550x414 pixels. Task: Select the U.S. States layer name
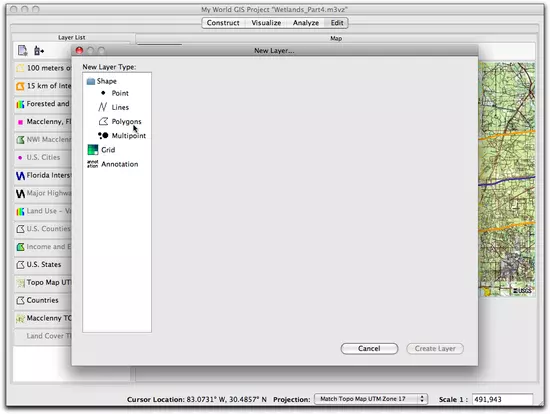tap(44, 265)
